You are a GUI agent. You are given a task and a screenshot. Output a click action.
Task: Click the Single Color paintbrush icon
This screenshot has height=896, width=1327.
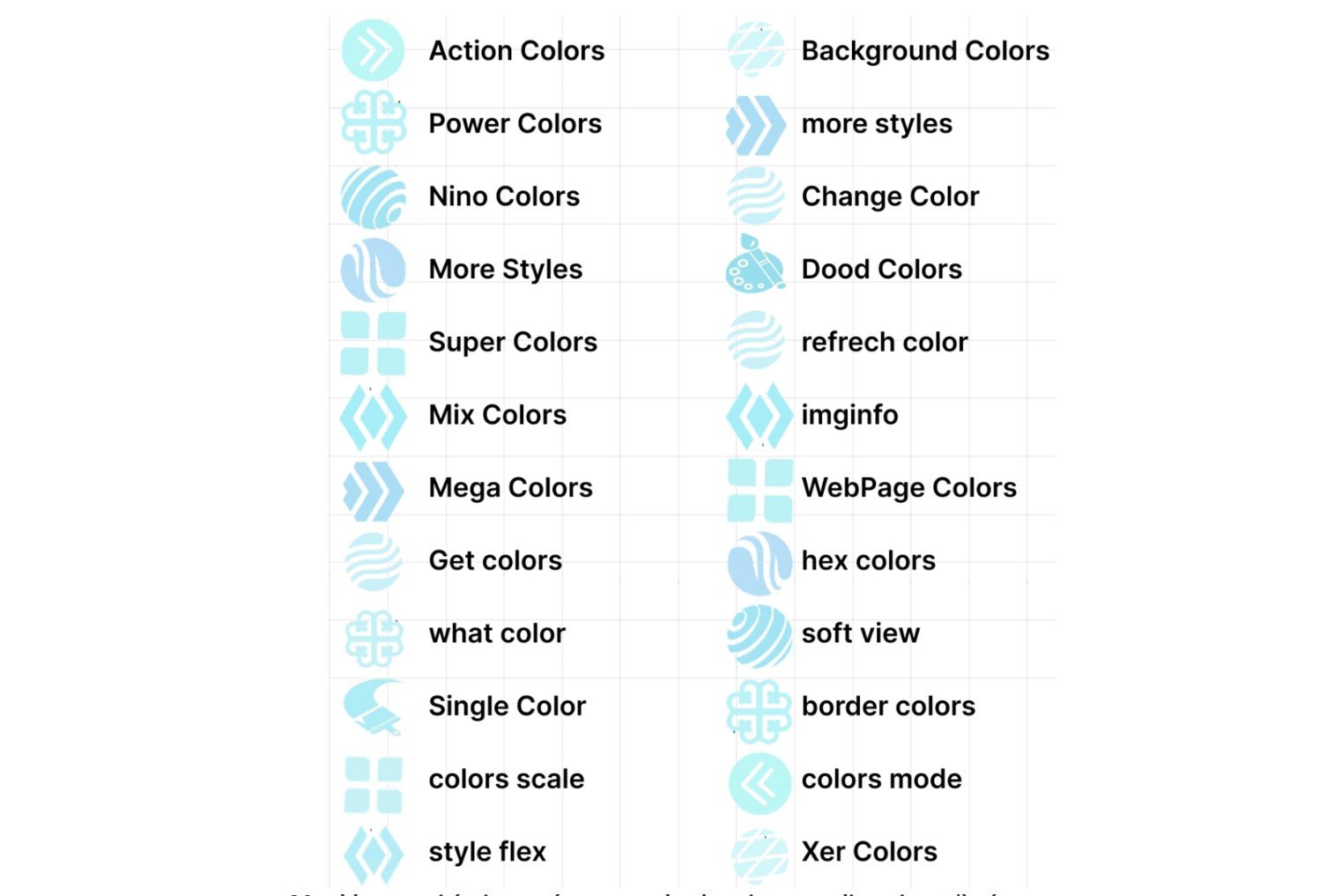coord(373,706)
